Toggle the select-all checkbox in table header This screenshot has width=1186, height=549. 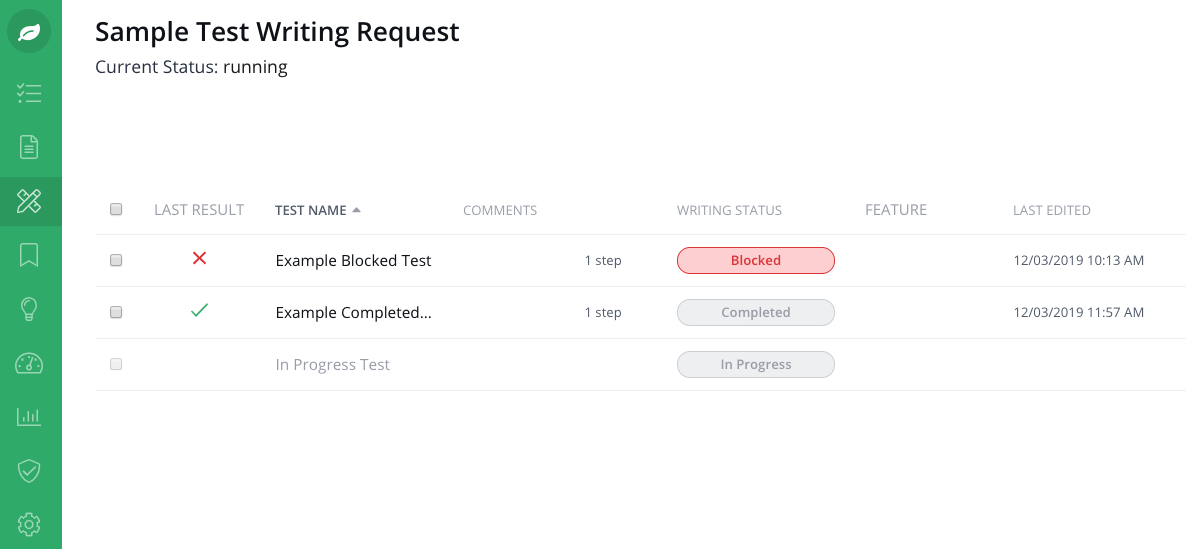(116, 209)
